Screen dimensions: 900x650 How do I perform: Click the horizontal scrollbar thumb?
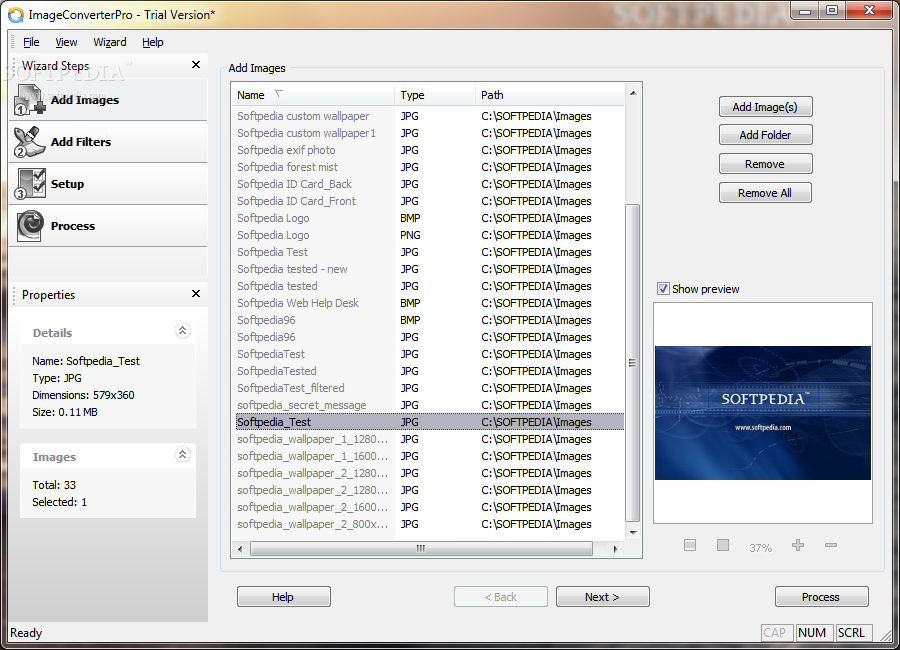(421, 549)
